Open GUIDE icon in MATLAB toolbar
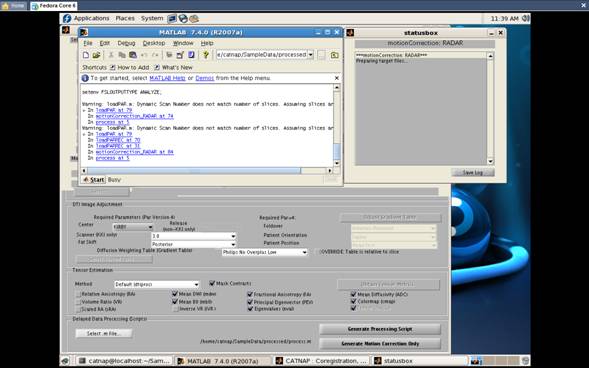This screenshot has width=589, height=368. click(x=180, y=55)
